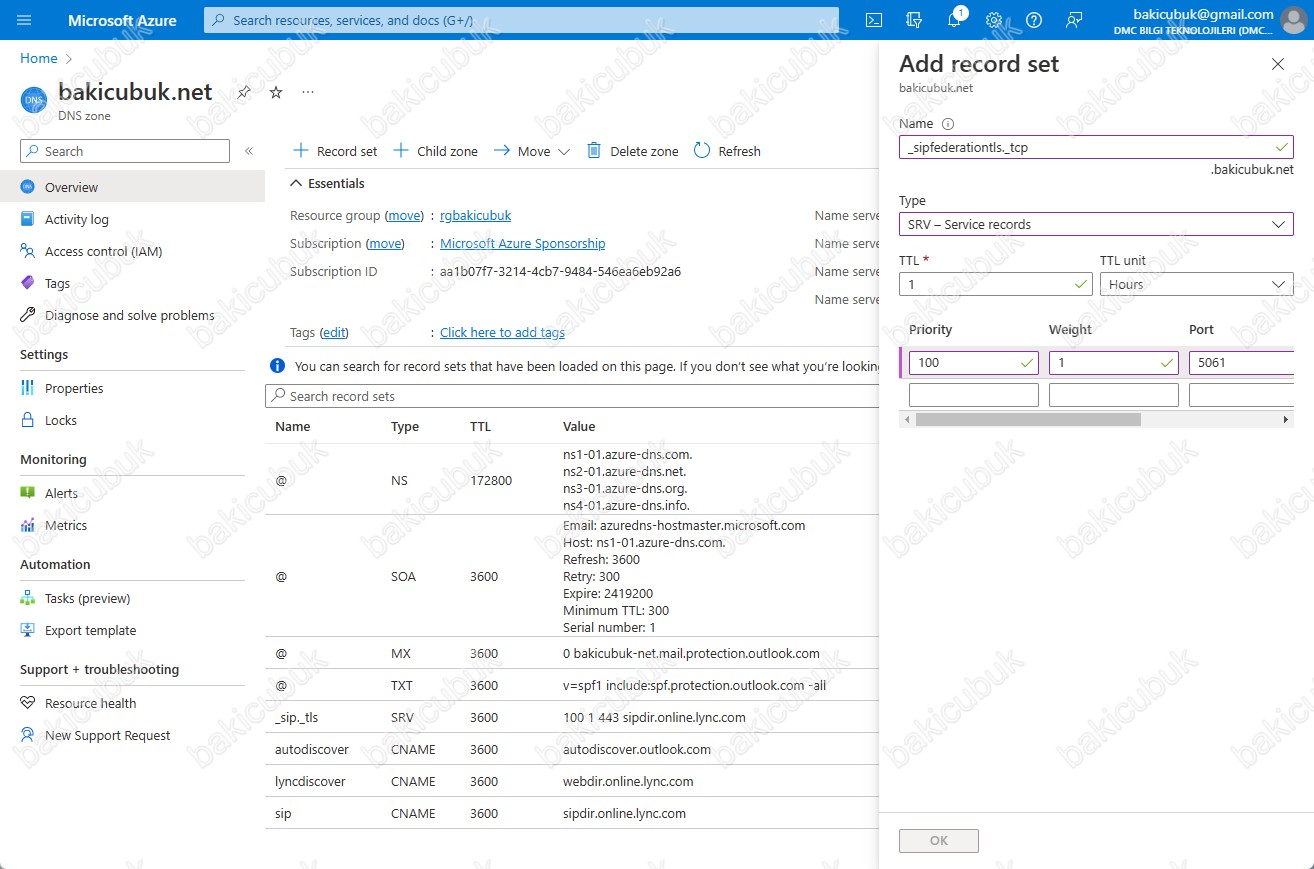Click the user account avatar
This screenshot has height=869, width=1314.
pyautogui.click(x=1293, y=20)
